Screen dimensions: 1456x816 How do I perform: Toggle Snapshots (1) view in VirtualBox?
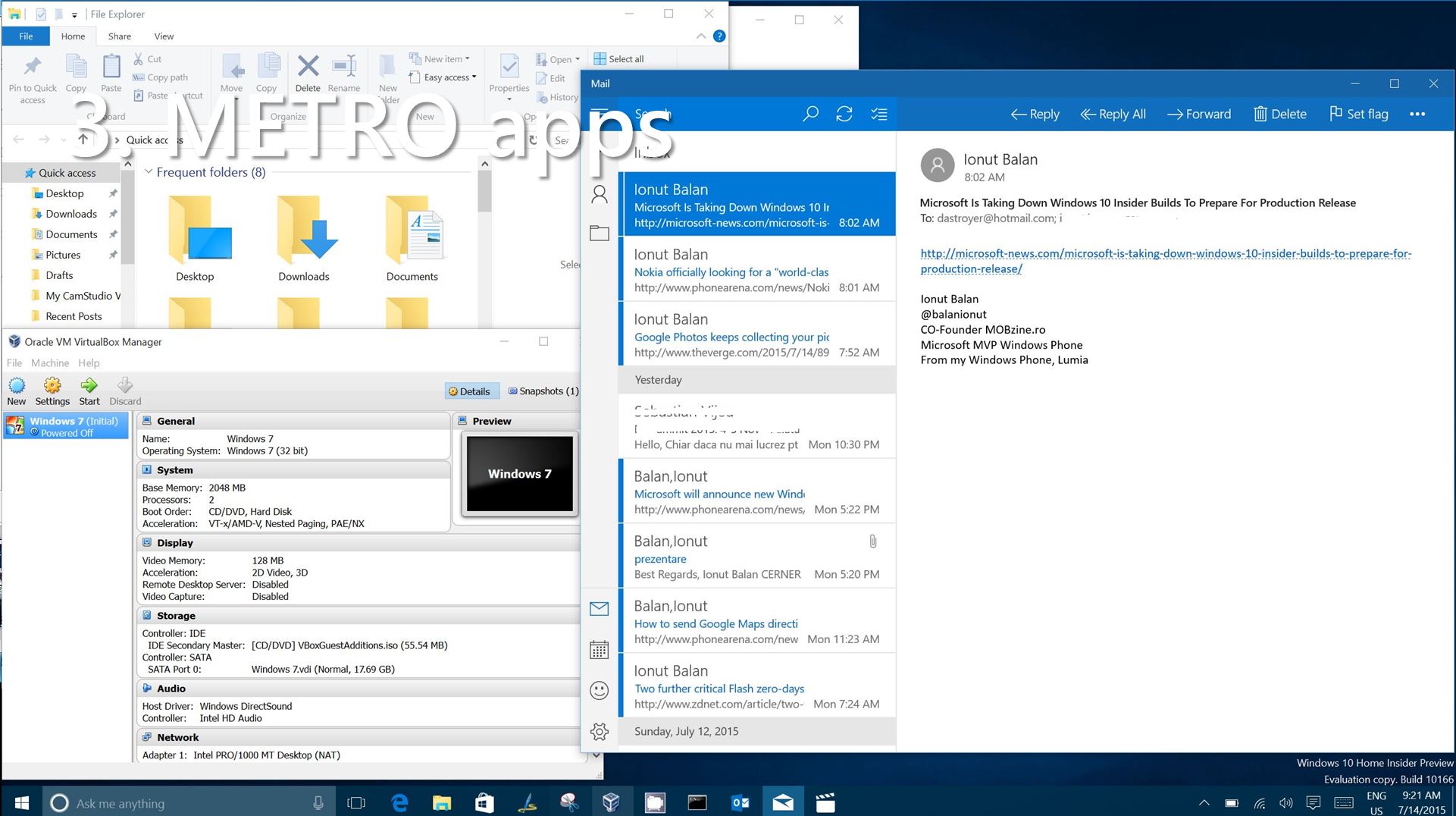543,391
